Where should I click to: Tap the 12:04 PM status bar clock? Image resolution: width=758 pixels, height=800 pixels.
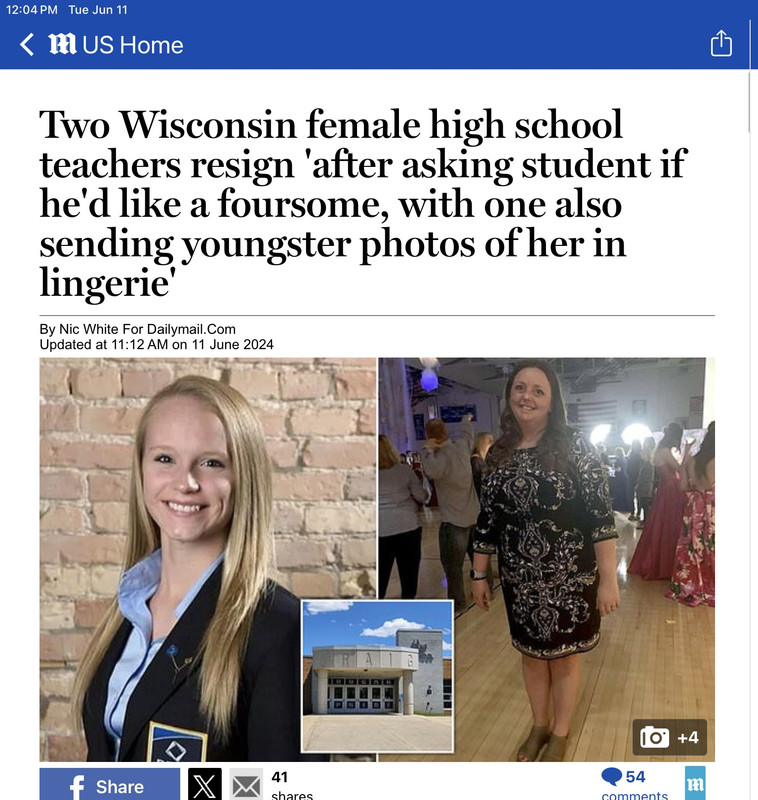(32, 10)
